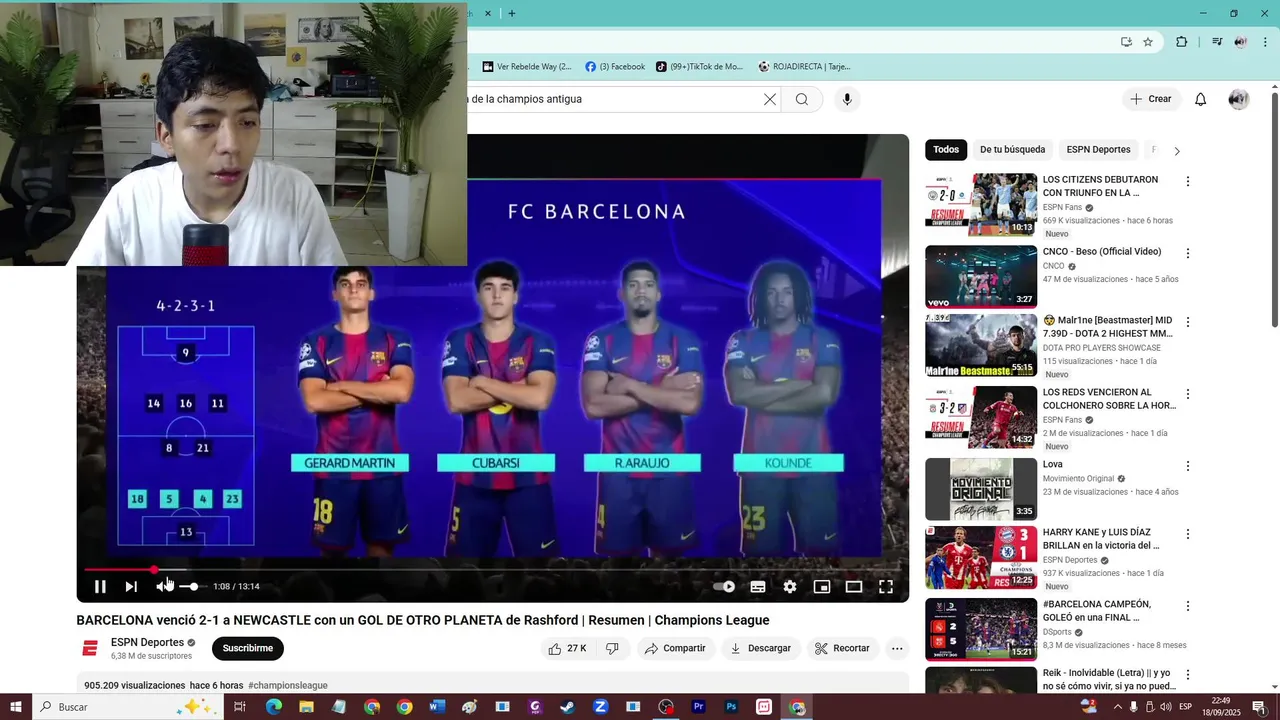Screen dimensions: 1280x720
Task: Open YouTube notifications bell
Action: point(1201,99)
